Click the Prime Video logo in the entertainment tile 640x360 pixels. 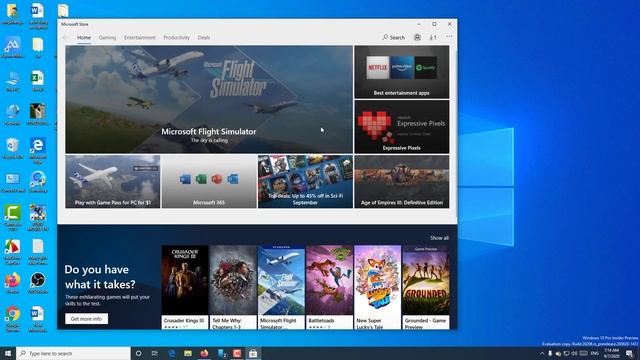coord(402,67)
